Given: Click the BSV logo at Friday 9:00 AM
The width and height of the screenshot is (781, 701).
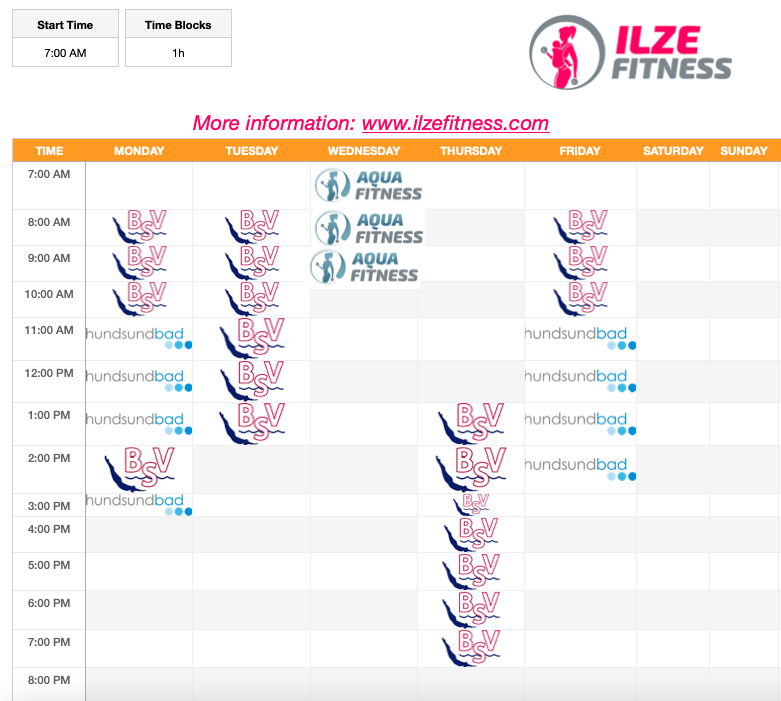Looking at the screenshot, I should click(x=580, y=263).
